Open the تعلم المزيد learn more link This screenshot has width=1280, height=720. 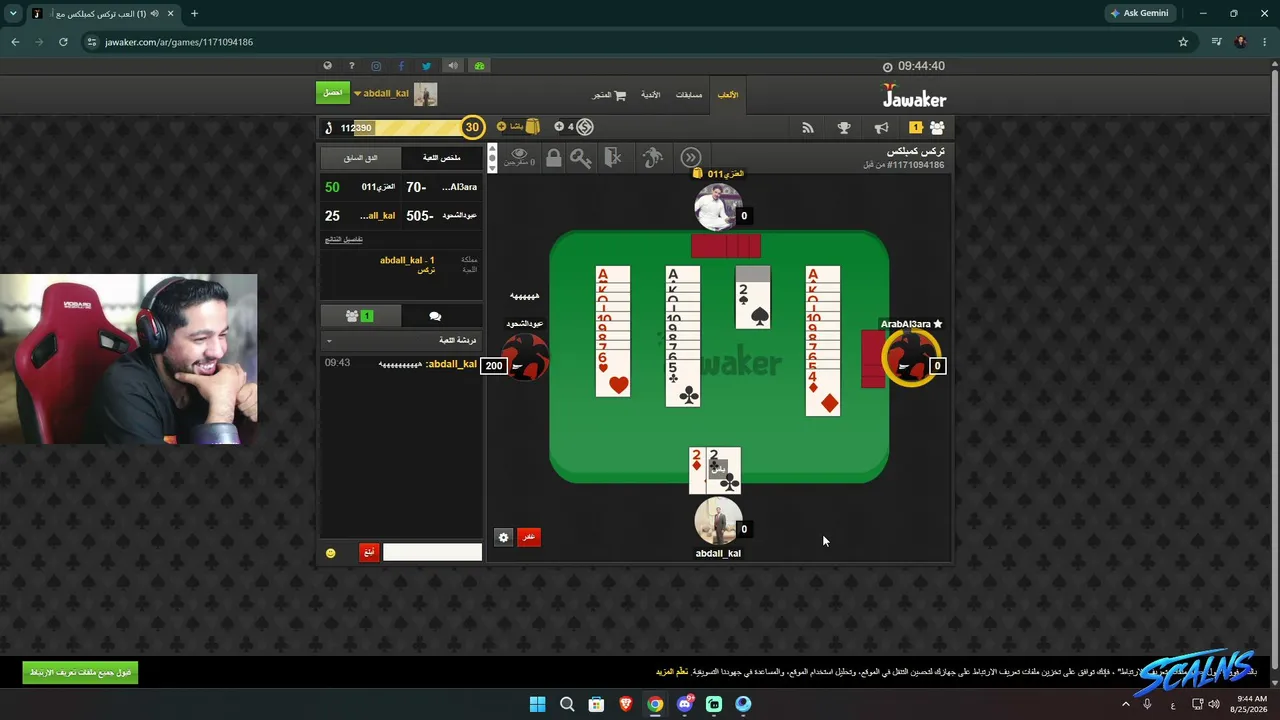(x=672, y=671)
